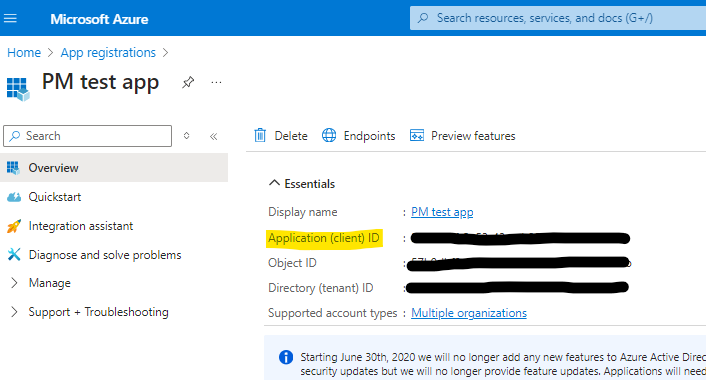Toggle expand/collapse all sidebar groups
Image resolution: width=706 pixels, height=380 pixels.
coord(186,136)
